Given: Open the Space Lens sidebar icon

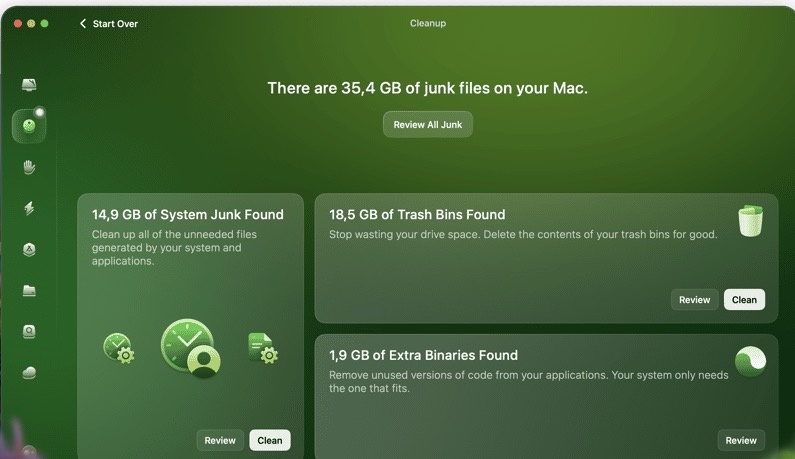Looking at the screenshot, I should (x=29, y=332).
